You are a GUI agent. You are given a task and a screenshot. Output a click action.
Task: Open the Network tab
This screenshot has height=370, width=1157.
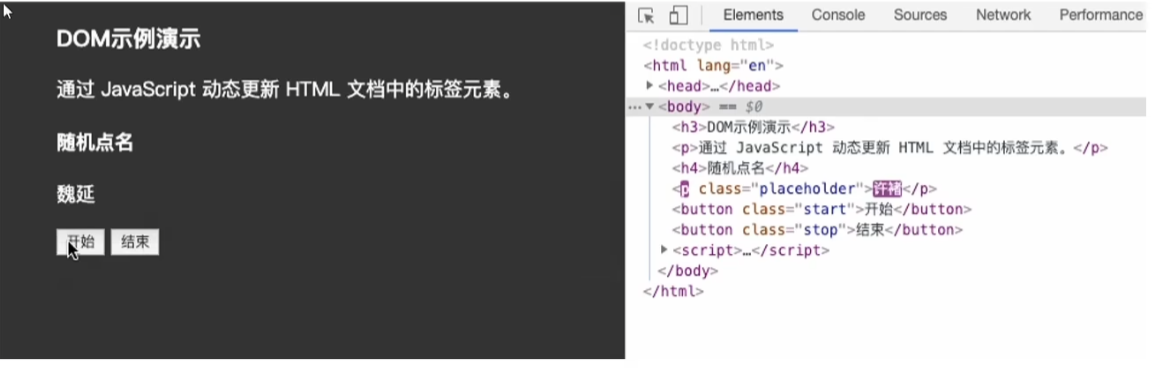pyautogui.click(x=1003, y=15)
